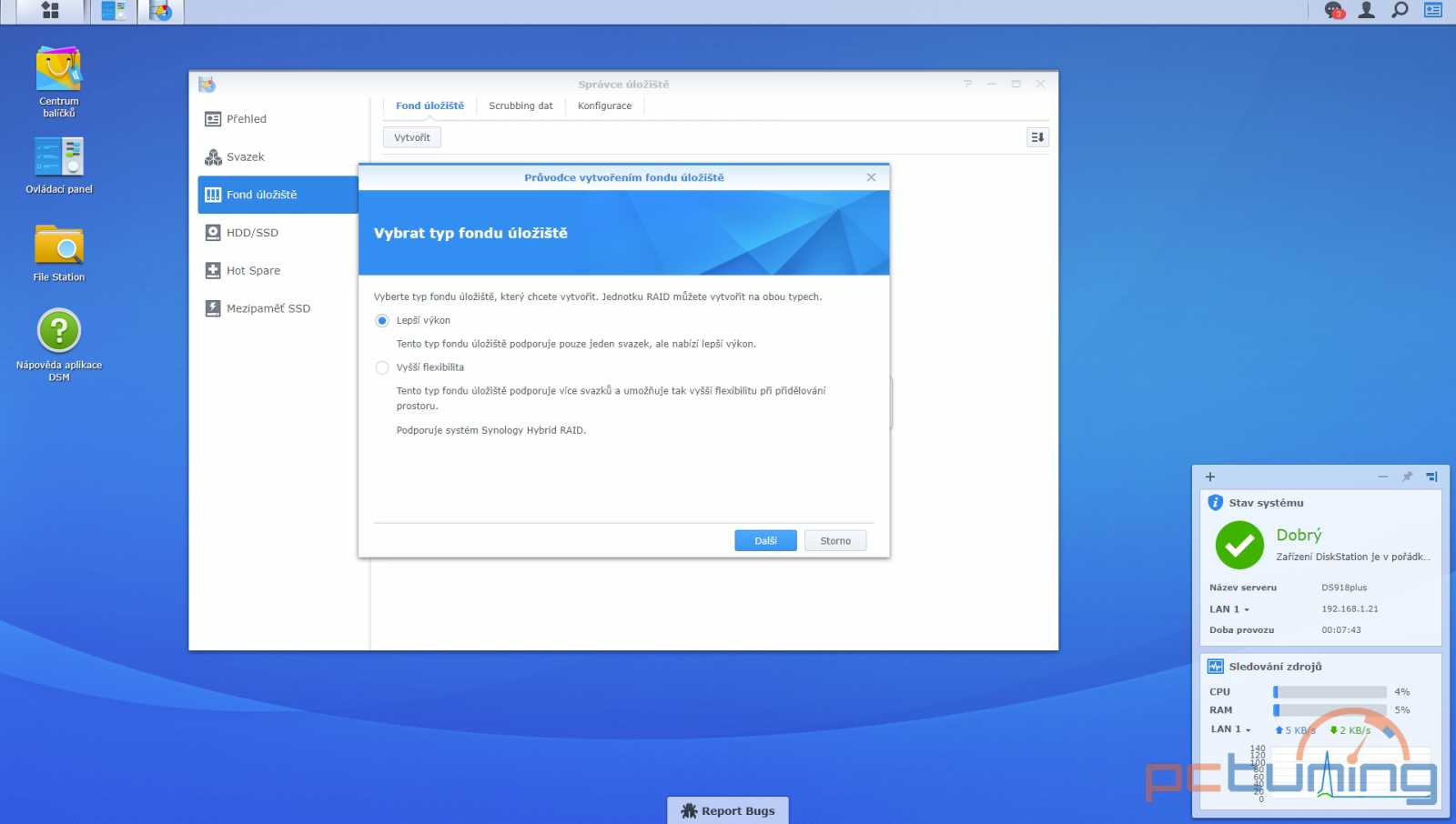Viewport: 1456px width, 824px height.
Task: Click the Stav systému info icon
Action: click(1215, 502)
